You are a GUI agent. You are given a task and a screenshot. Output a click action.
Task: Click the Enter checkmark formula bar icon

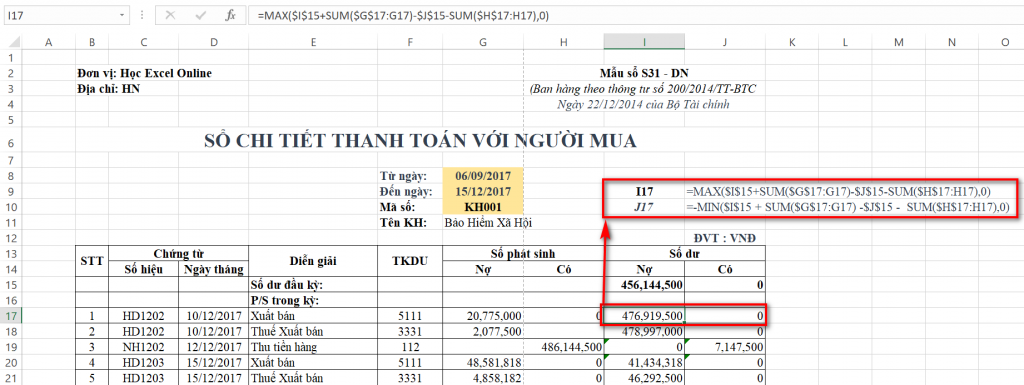click(200, 15)
